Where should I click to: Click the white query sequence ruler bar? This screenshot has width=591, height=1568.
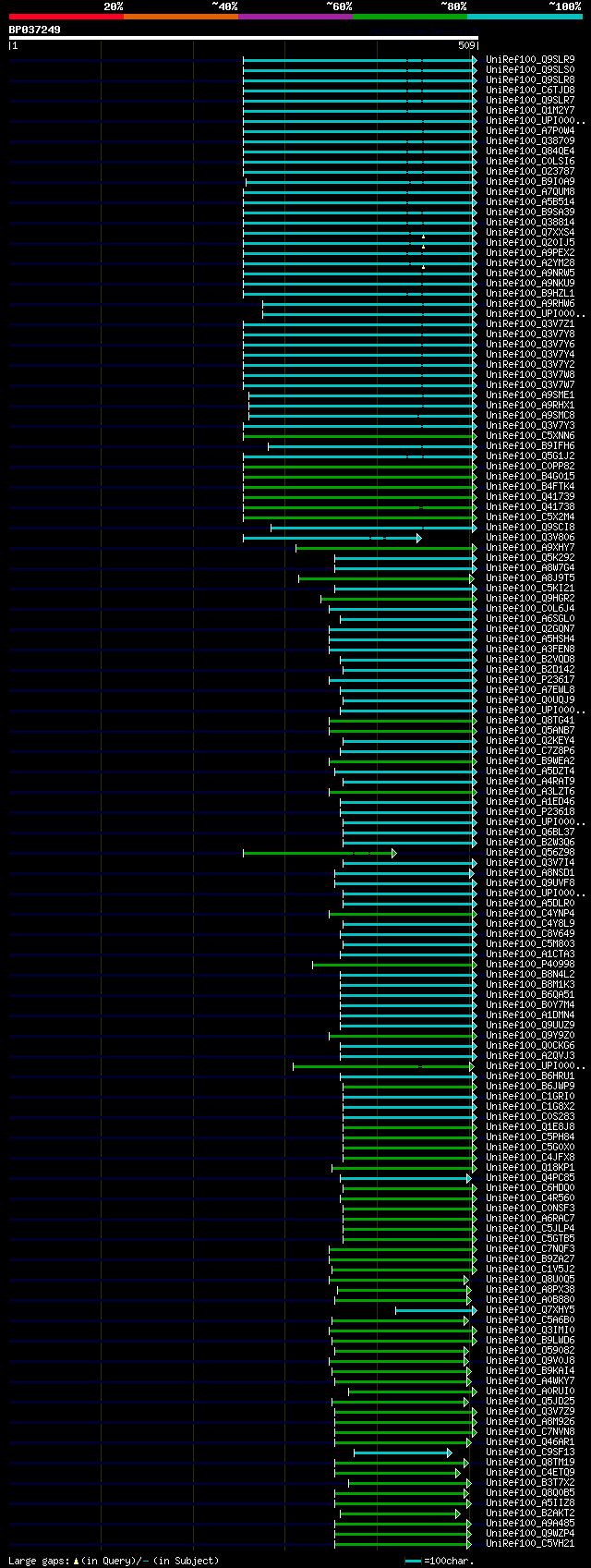point(244,38)
